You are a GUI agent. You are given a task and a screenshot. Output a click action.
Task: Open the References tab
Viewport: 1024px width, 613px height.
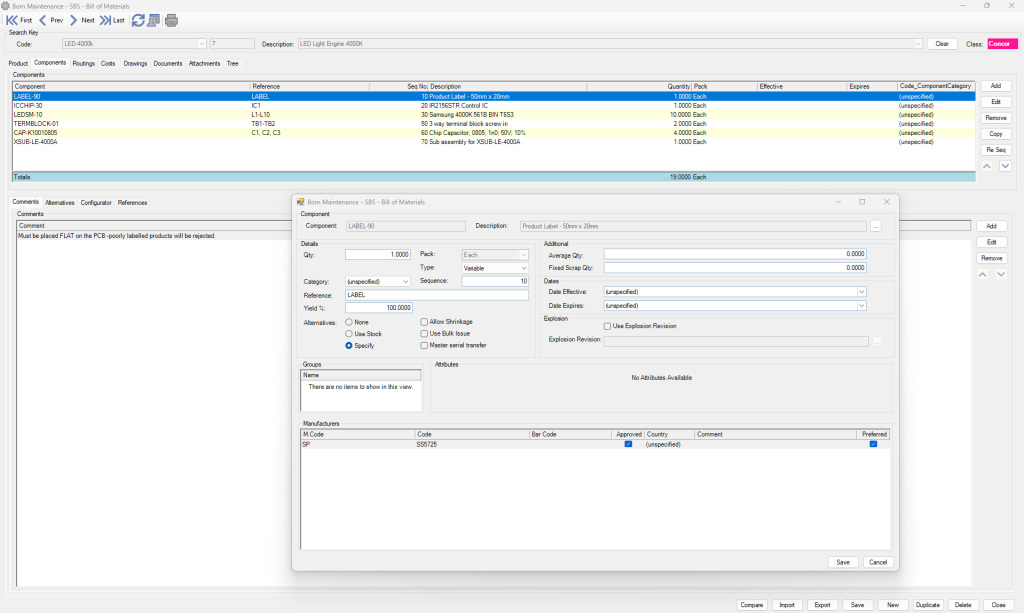[x=133, y=203]
